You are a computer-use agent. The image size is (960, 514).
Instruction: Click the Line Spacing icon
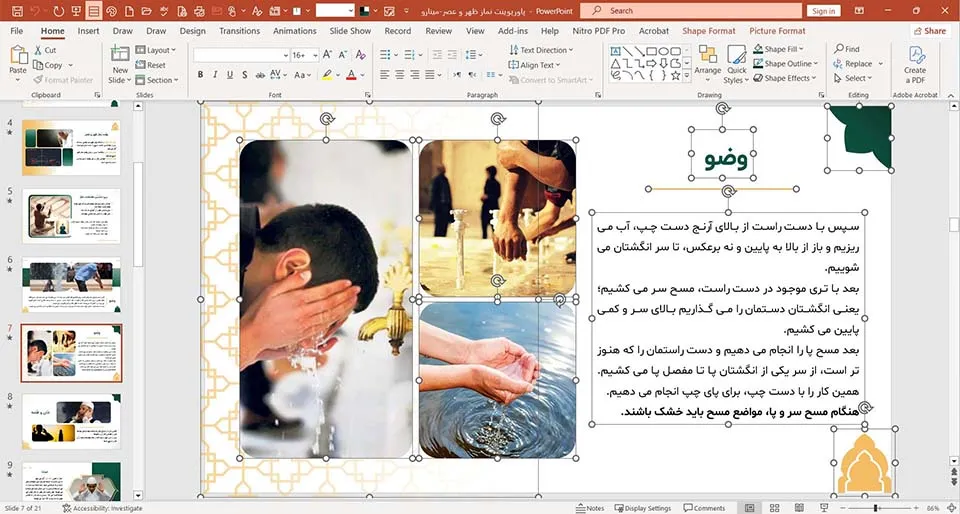click(471, 55)
